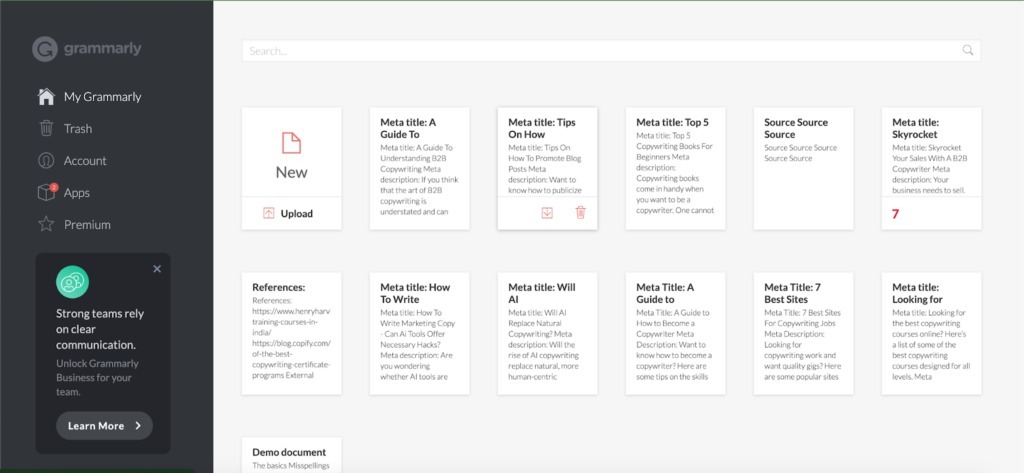Open the References document card
The height and width of the screenshot is (473, 1024).
pos(291,333)
